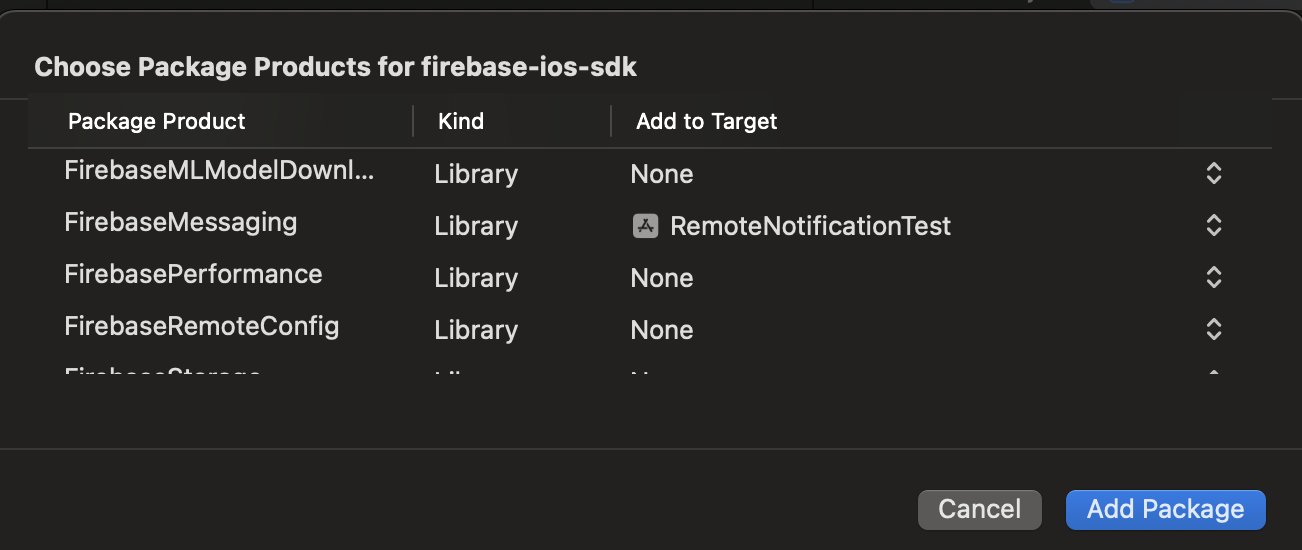The image size is (1302, 550).
Task: Click the Add to Target column header
Action: [x=706, y=122]
